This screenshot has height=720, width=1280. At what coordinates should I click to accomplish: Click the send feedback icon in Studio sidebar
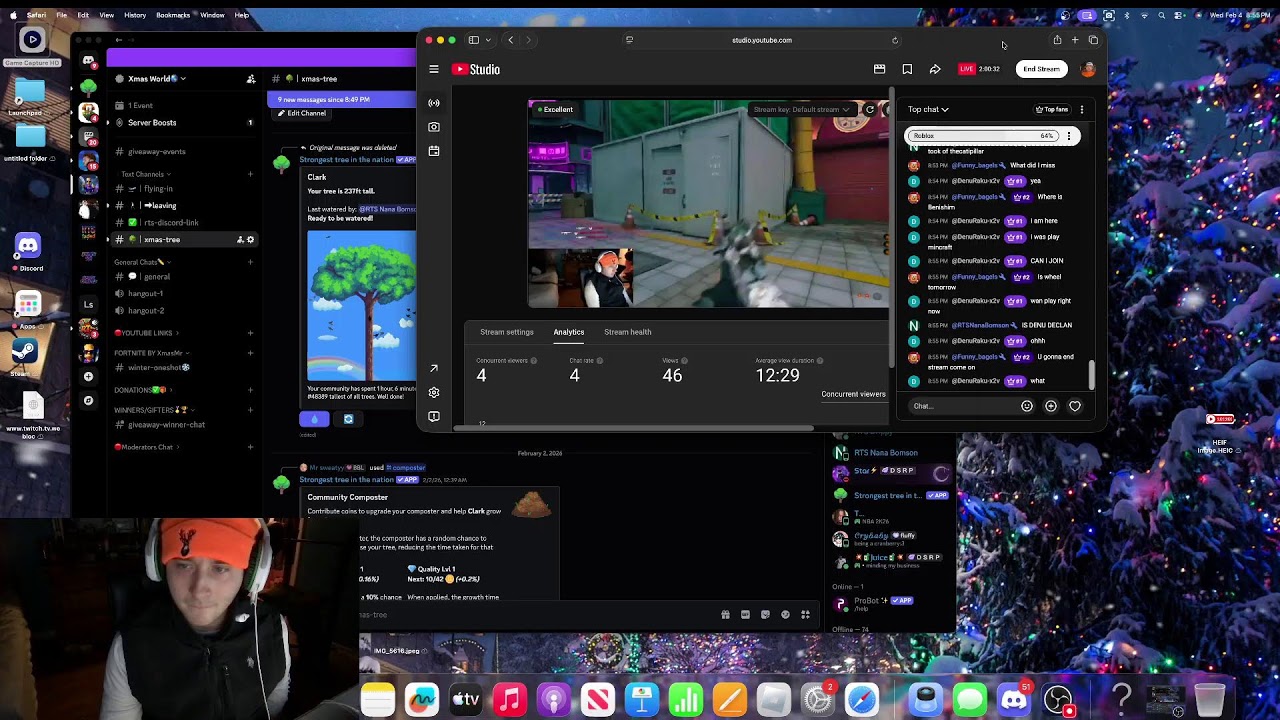434,416
